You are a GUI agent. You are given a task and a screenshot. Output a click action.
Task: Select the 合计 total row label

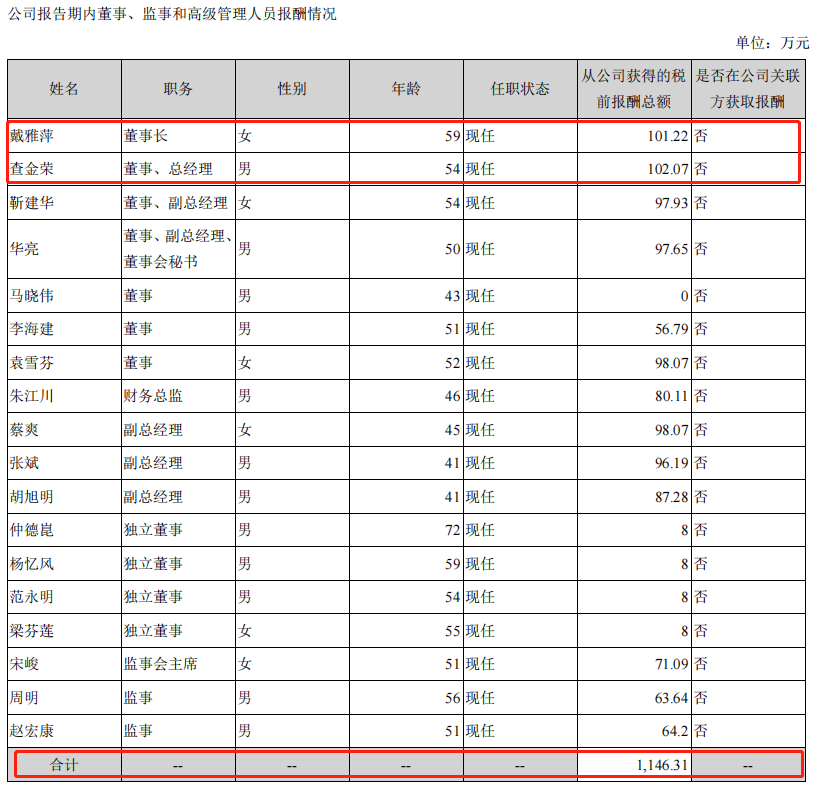pyautogui.click(x=64, y=765)
